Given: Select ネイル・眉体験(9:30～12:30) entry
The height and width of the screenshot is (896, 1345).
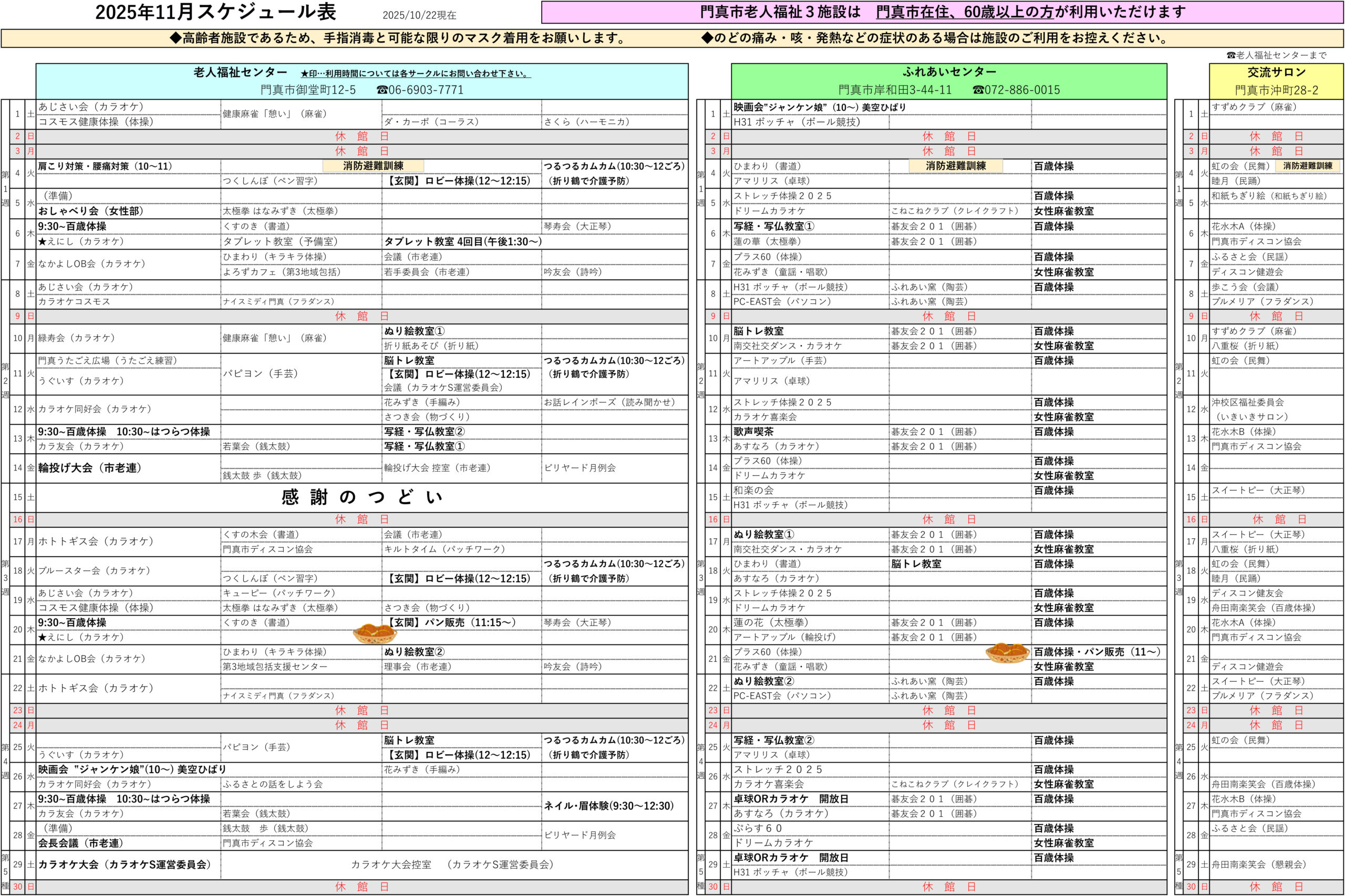Looking at the screenshot, I should (608, 806).
